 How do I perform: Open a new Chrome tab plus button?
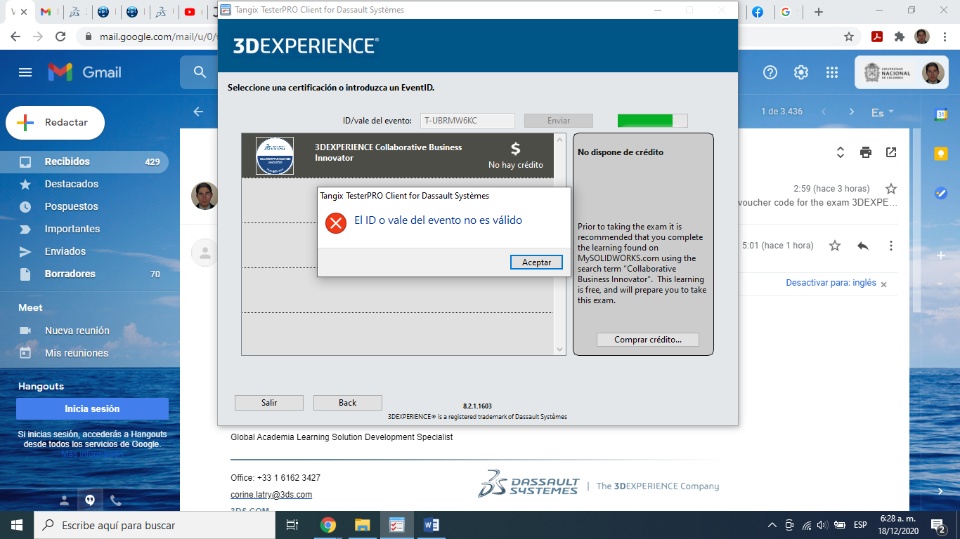(819, 12)
